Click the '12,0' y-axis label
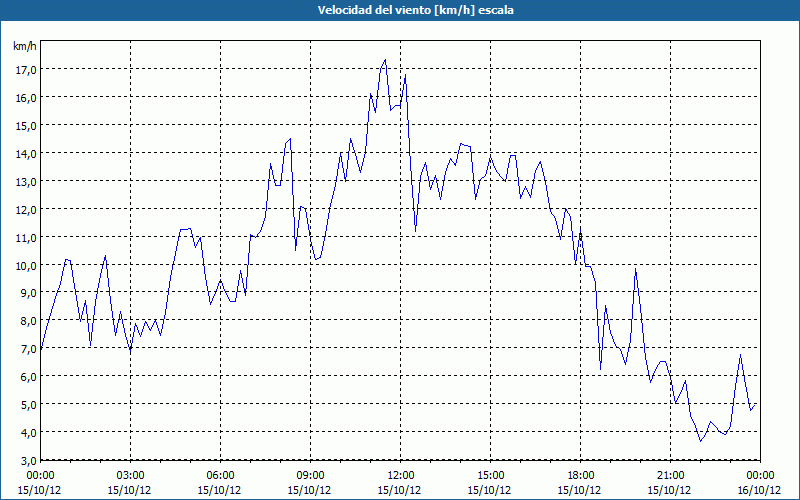Image resolution: width=800 pixels, height=500 pixels. pos(26,210)
